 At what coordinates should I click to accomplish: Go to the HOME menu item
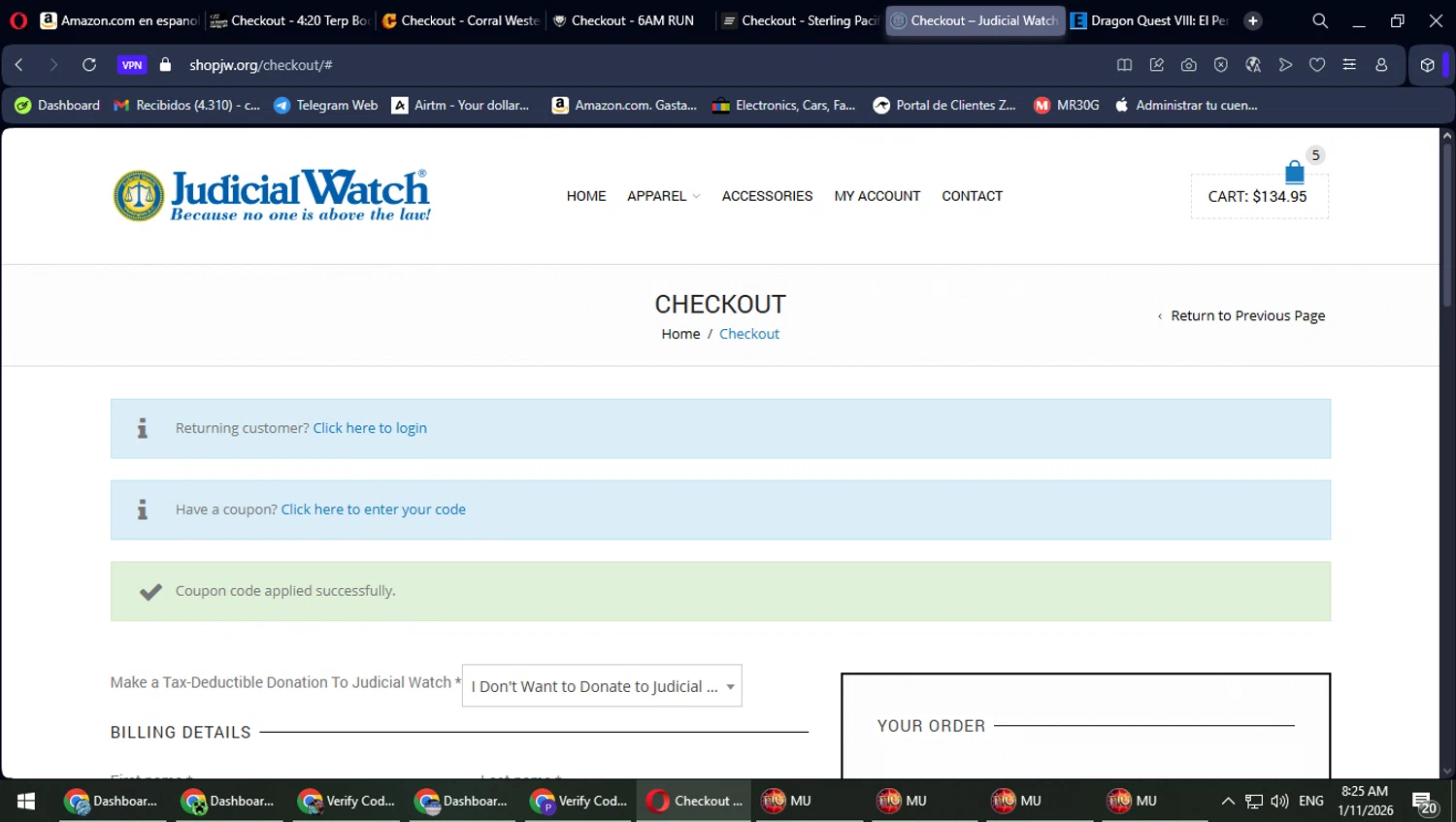point(586,196)
